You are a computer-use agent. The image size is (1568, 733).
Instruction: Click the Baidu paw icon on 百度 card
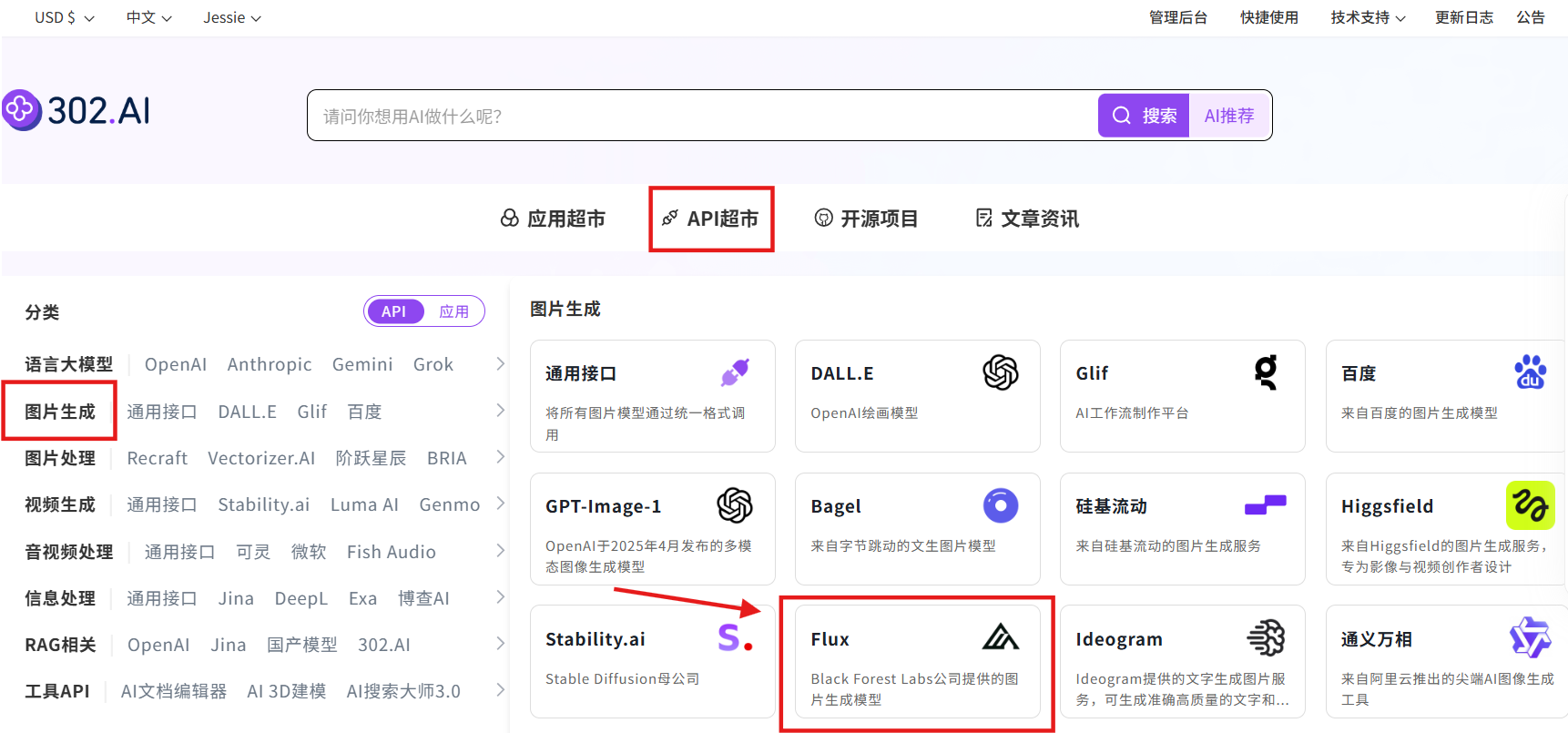point(1531,372)
